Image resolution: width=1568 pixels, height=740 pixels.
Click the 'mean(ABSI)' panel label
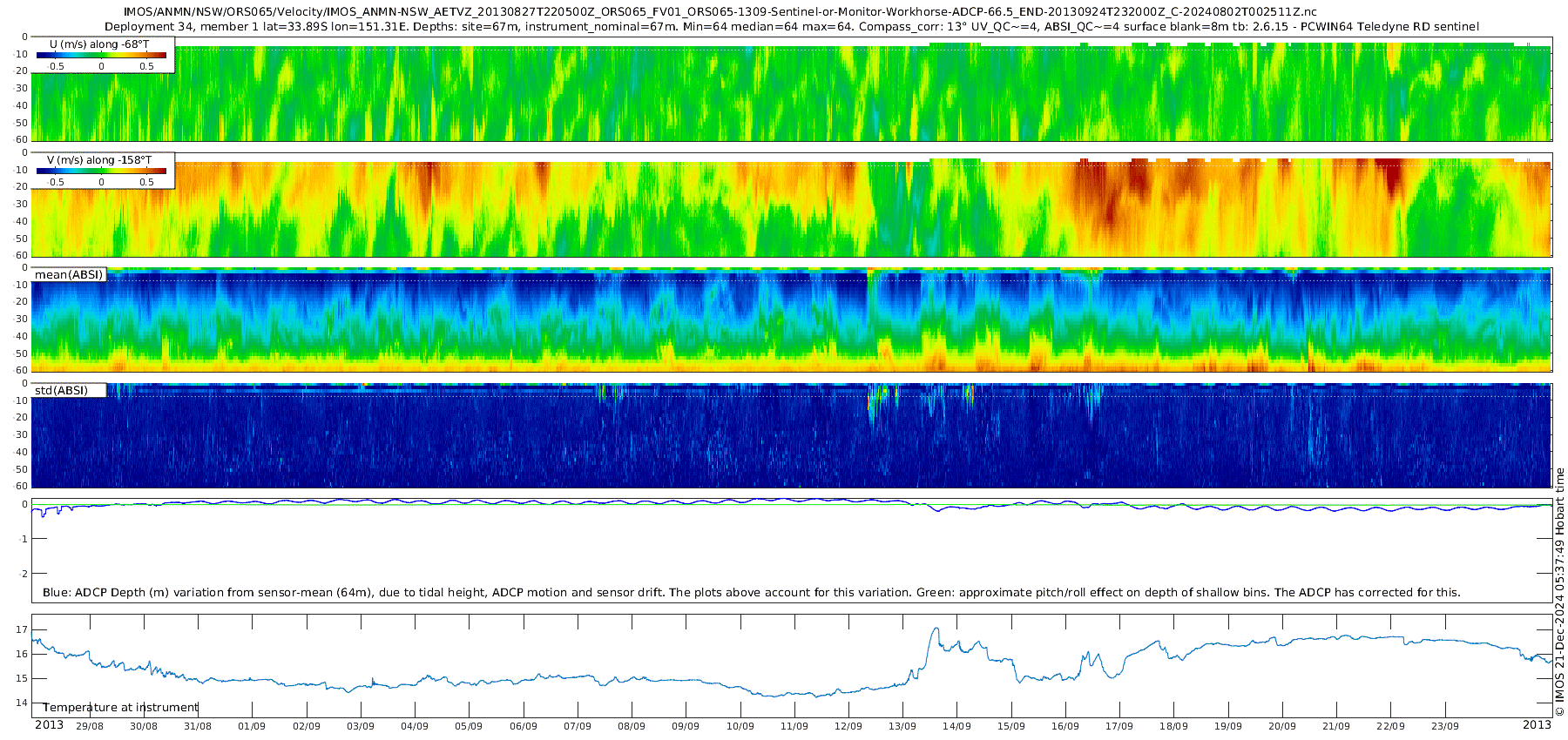click(69, 275)
